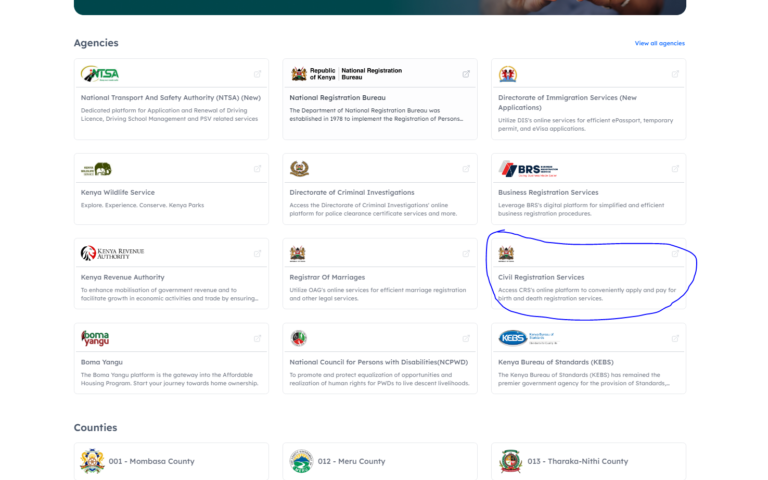Viewport: 768px width, 480px height.
Task: Open National Council for Persons with Disabilities title
Action: pyautogui.click(x=372, y=362)
